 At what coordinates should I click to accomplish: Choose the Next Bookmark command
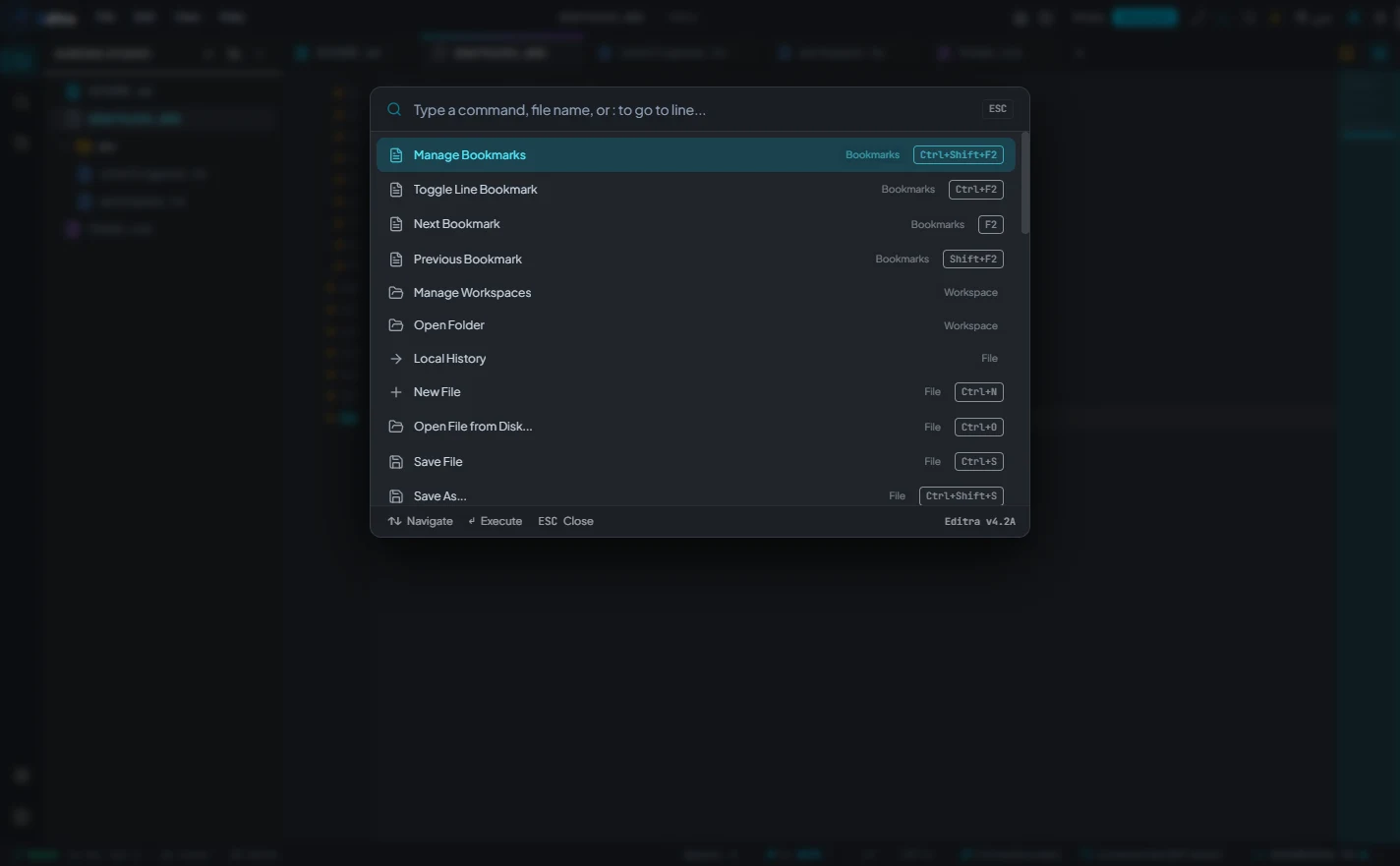(696, 224)
